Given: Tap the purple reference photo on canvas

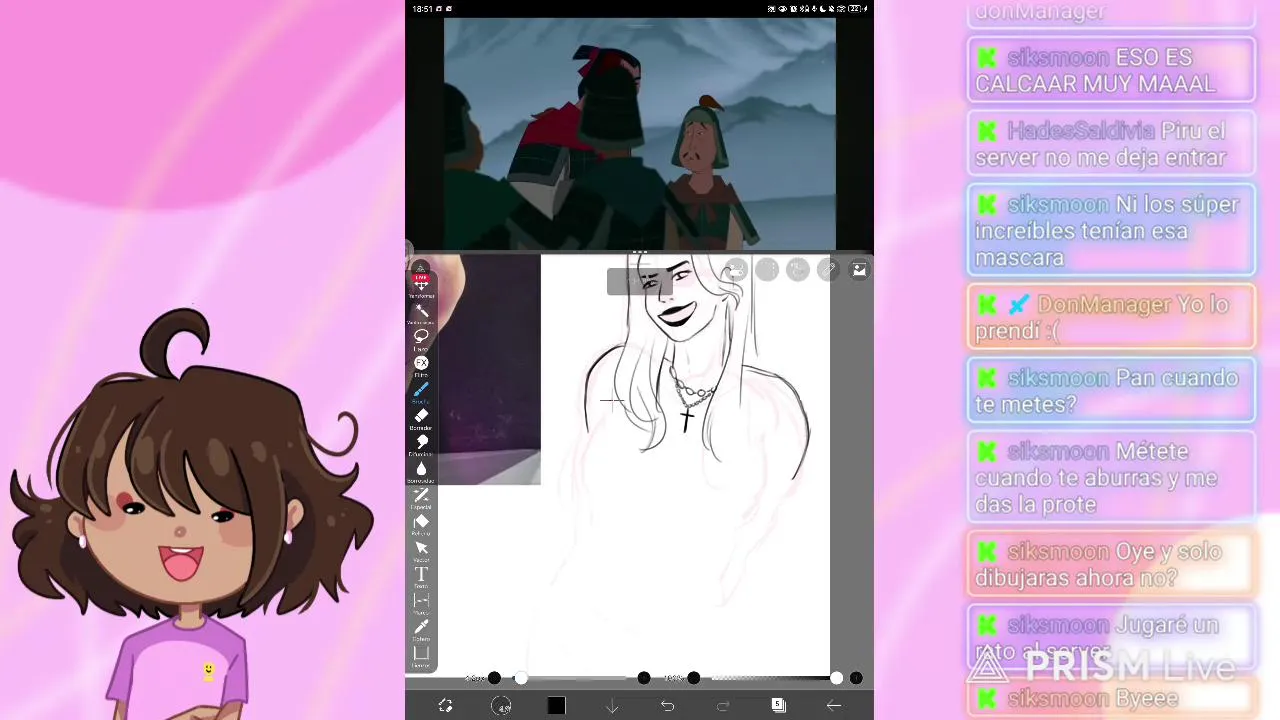Looking at the screenshot, I should point(490,370).
